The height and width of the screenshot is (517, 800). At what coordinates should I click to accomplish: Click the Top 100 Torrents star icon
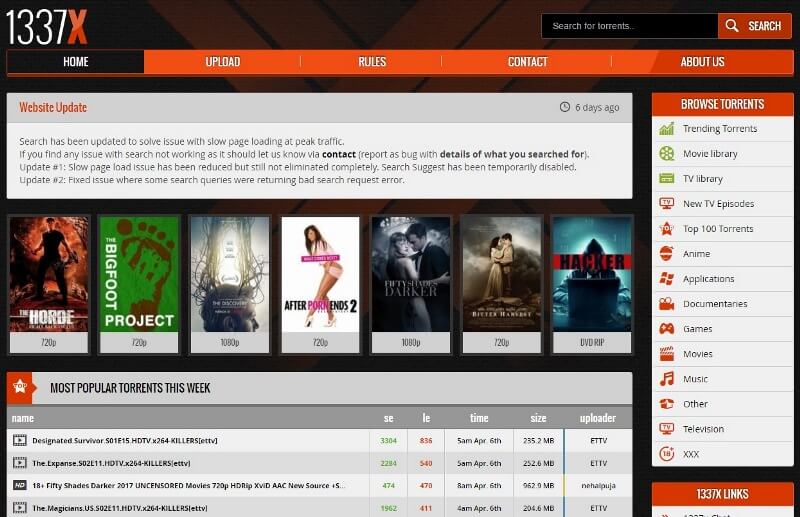(666, 229)
